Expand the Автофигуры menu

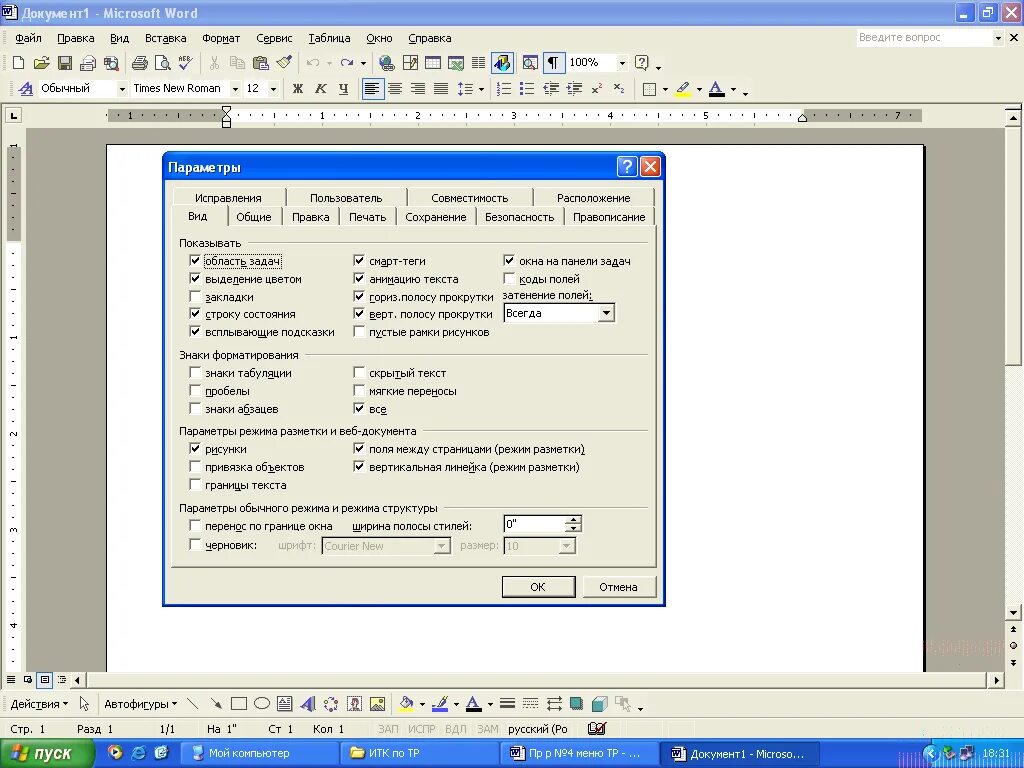tap(140, 703)
